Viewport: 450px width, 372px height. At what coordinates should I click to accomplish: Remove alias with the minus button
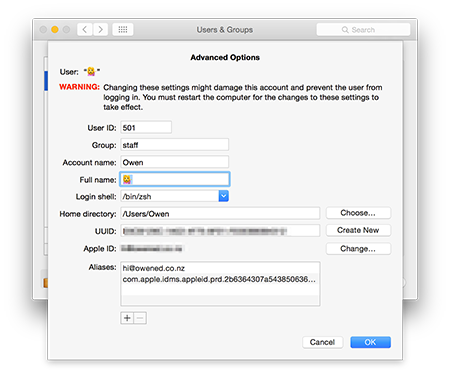pos(140,318)
